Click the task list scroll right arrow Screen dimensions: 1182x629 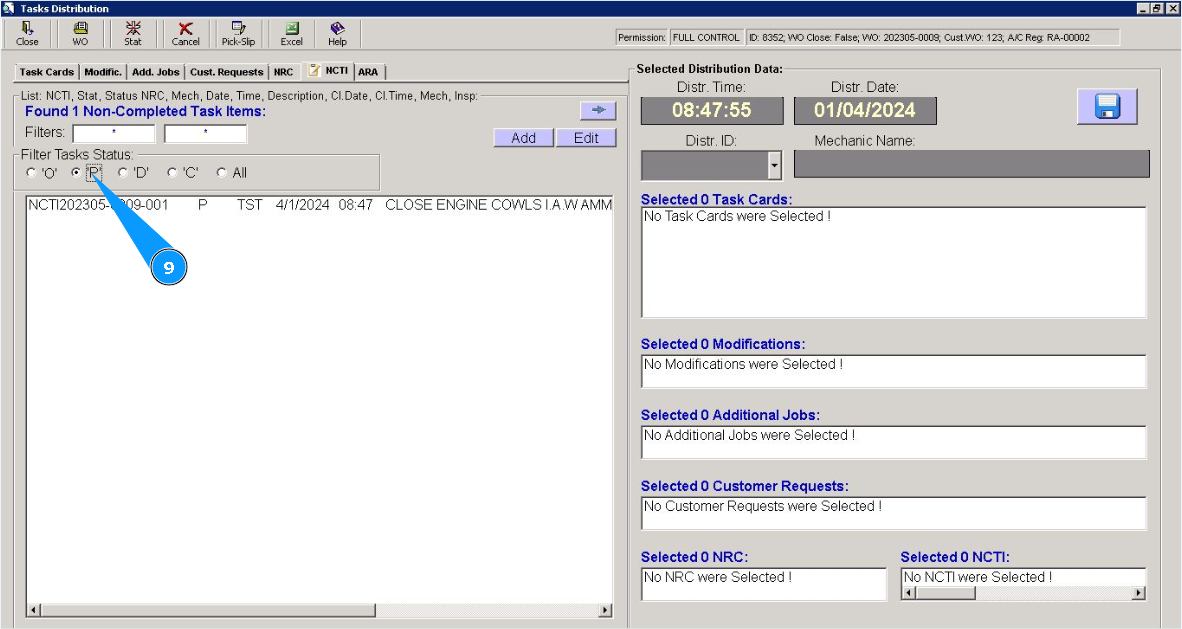pyautogui.click(x=605, y=610)
